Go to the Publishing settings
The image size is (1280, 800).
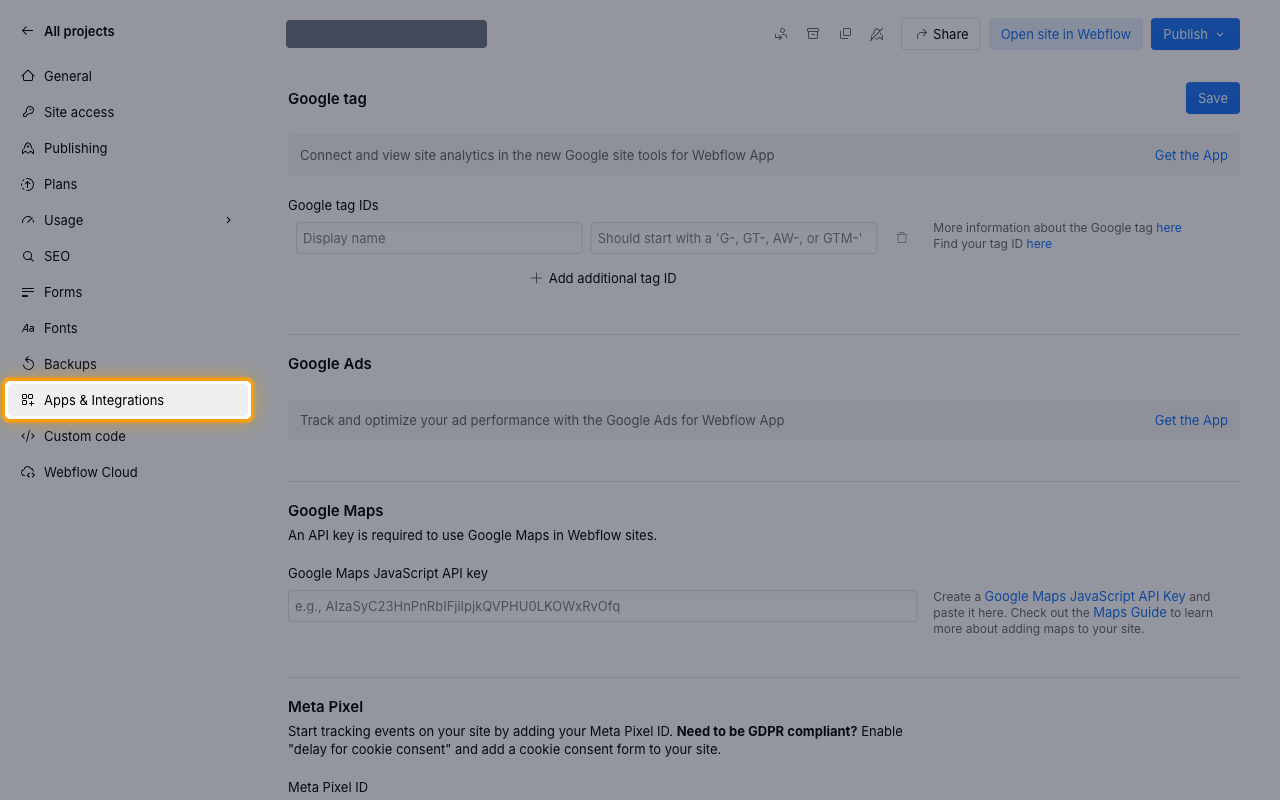pyautogui.click(x=128, y=148)
